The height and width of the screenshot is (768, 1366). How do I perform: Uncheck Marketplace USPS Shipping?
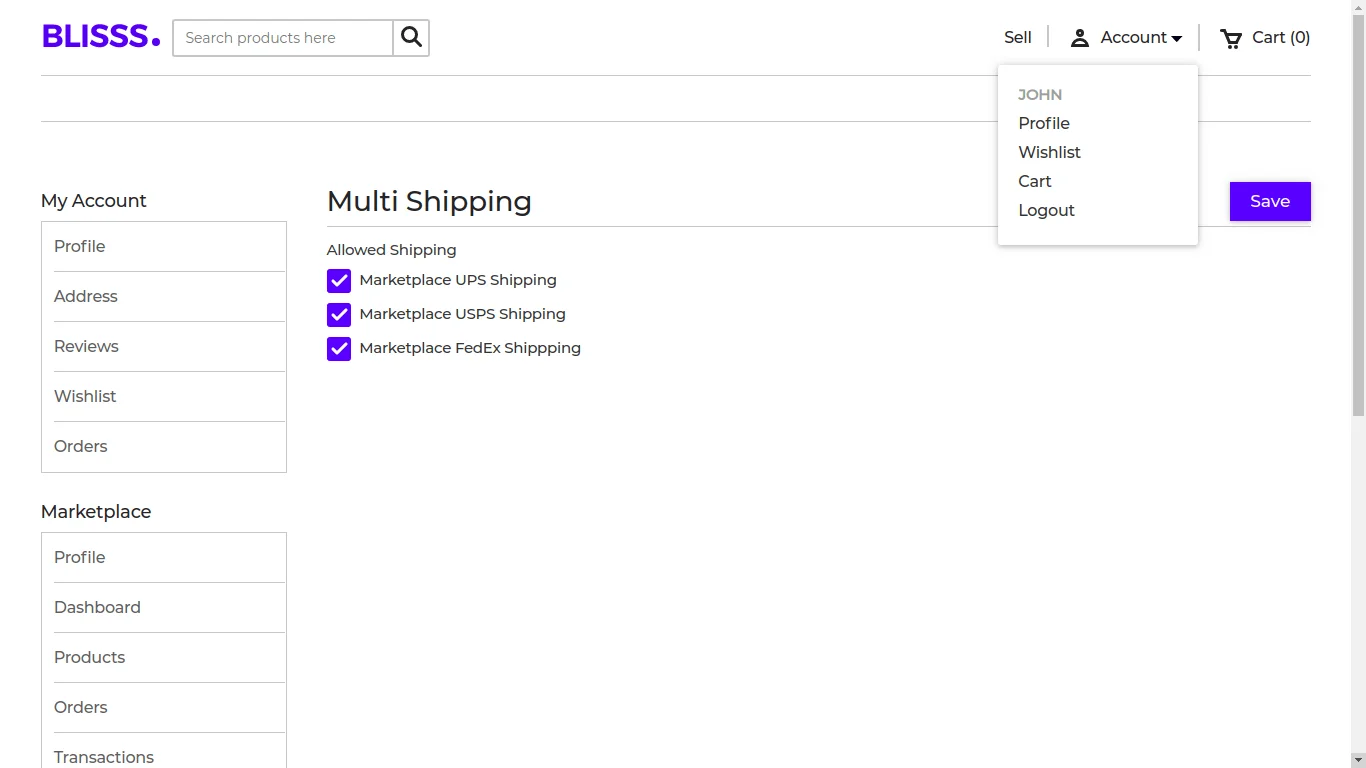[x=339, y=315]
